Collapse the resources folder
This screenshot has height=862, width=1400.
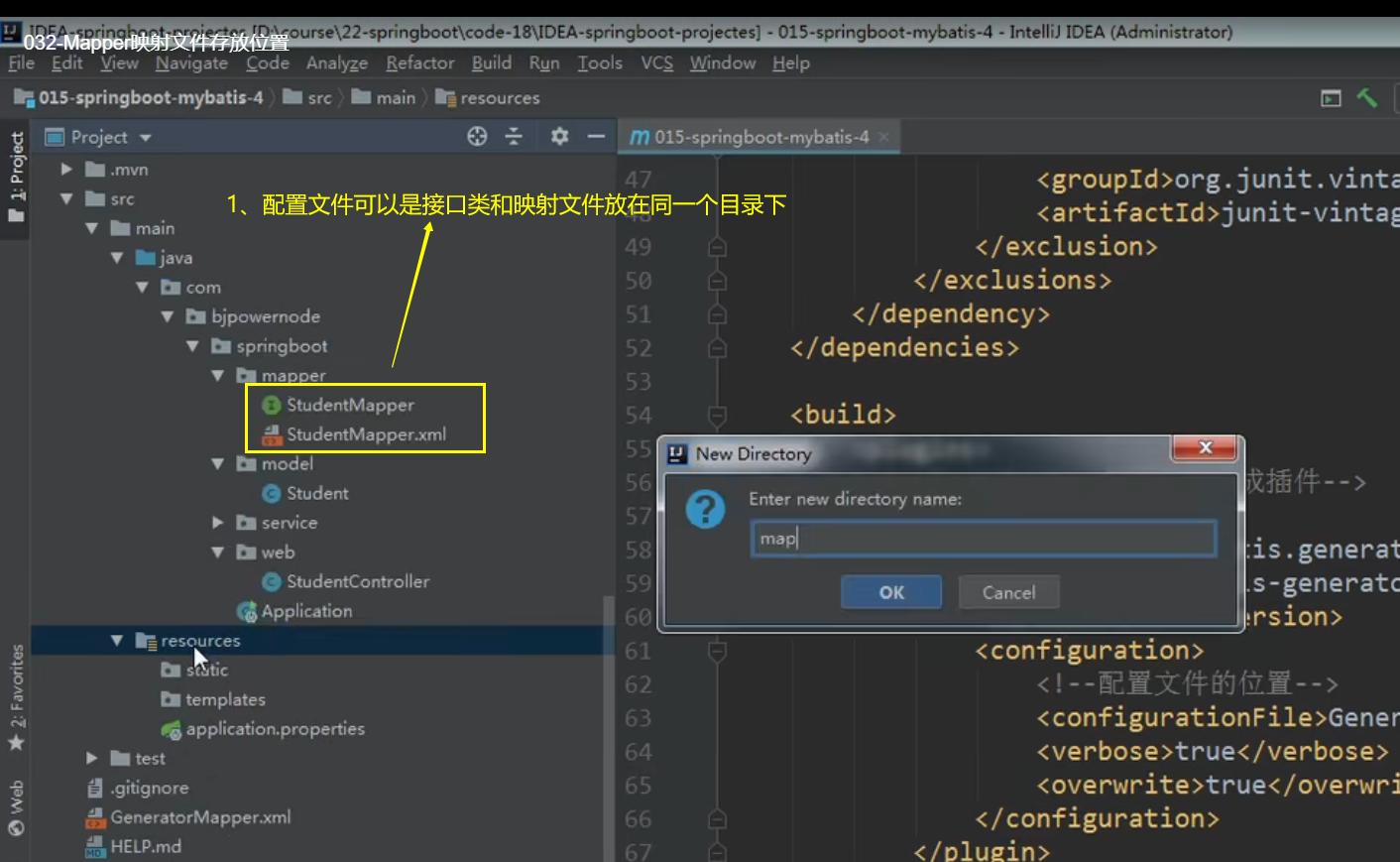[117, 641]
